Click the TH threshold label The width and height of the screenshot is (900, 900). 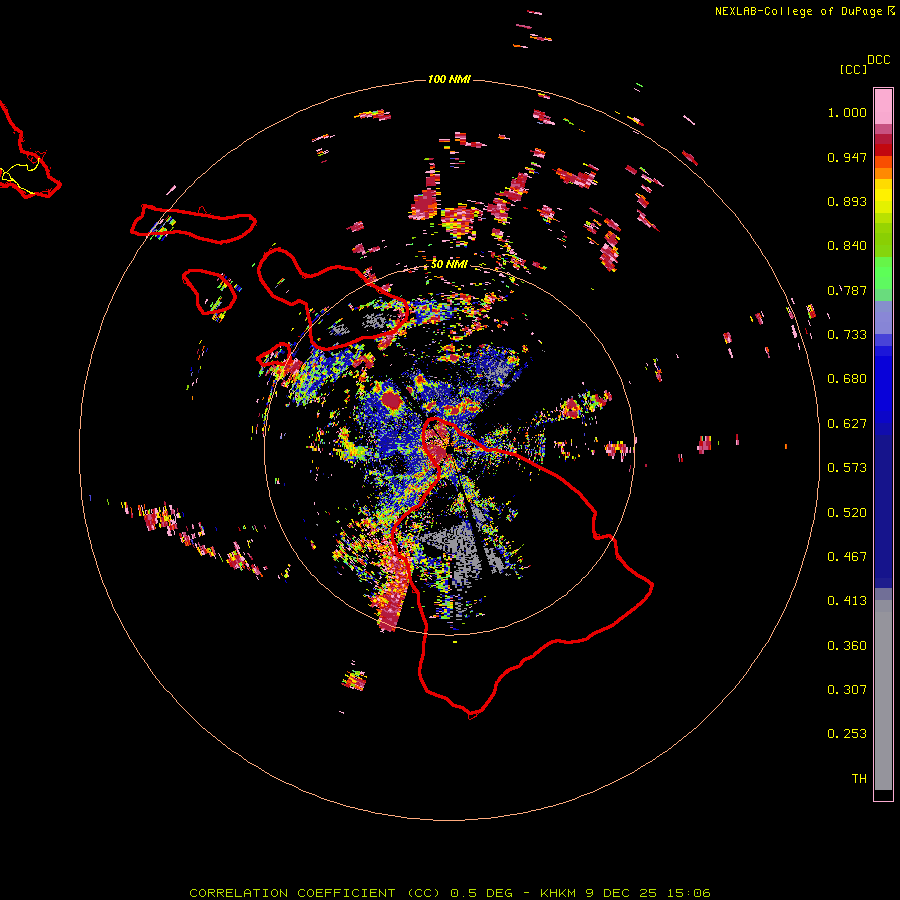tap(859, 779)
